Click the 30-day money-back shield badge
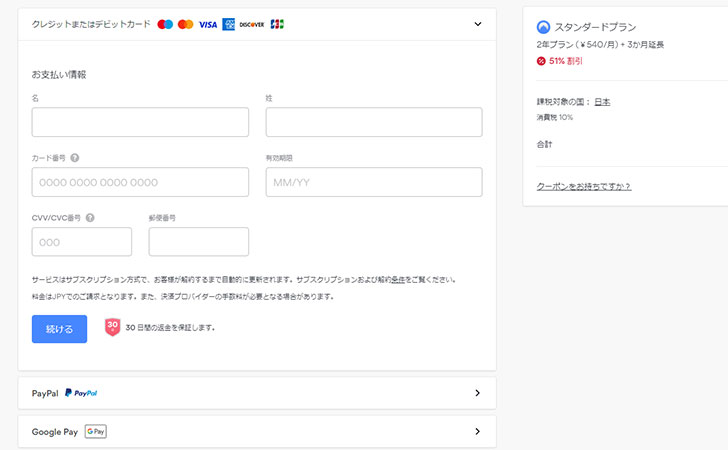The height and width of the screenshot is (450, 728). click(113, 327)
